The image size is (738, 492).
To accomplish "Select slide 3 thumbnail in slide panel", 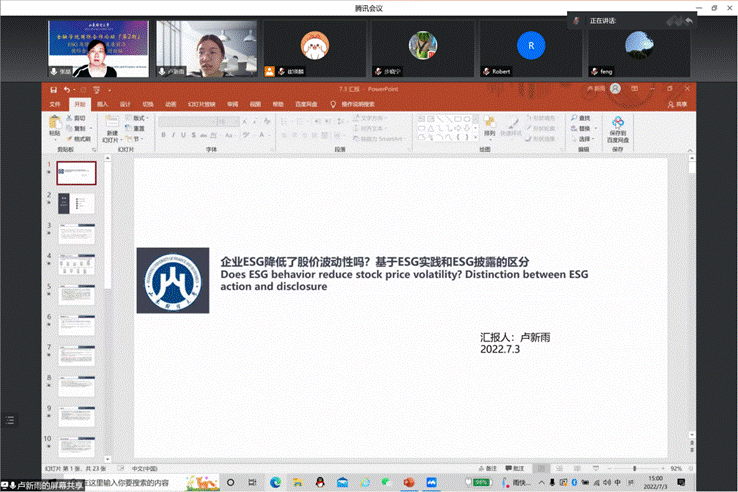I will pyautogui.click(x=76, y=234).
